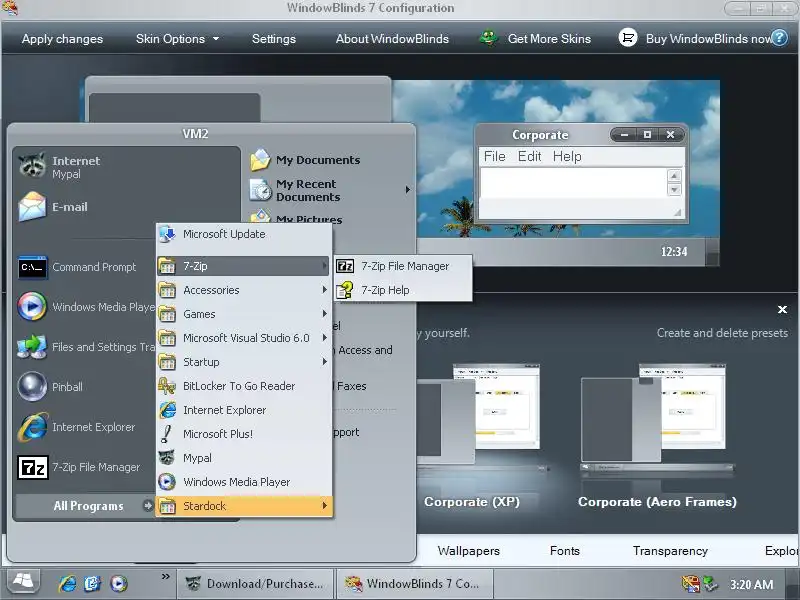Screen dimensions: 800x600
Task: Click the 7-Zip folder icon
Action: 167,266
